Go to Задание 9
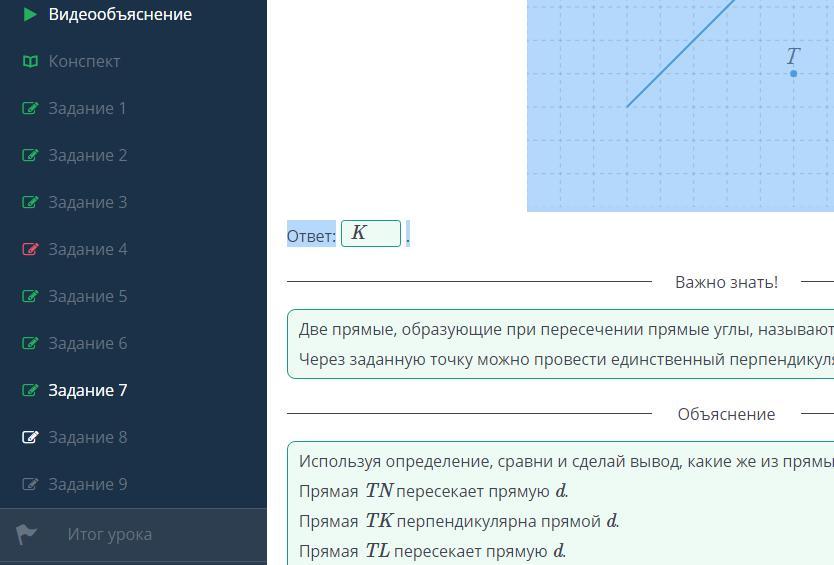The width and height of the screenshot is (834, 565). pyautogui.click(x=88, y=484)
